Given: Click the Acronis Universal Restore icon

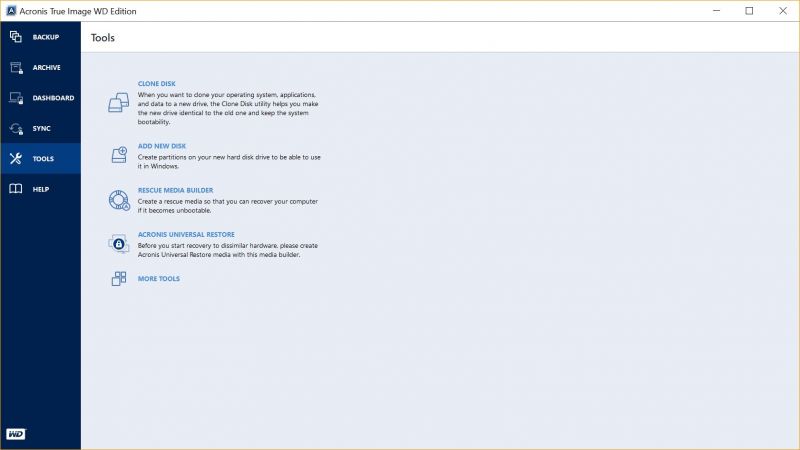Looking at the screenshot, I should coord(119,244).
